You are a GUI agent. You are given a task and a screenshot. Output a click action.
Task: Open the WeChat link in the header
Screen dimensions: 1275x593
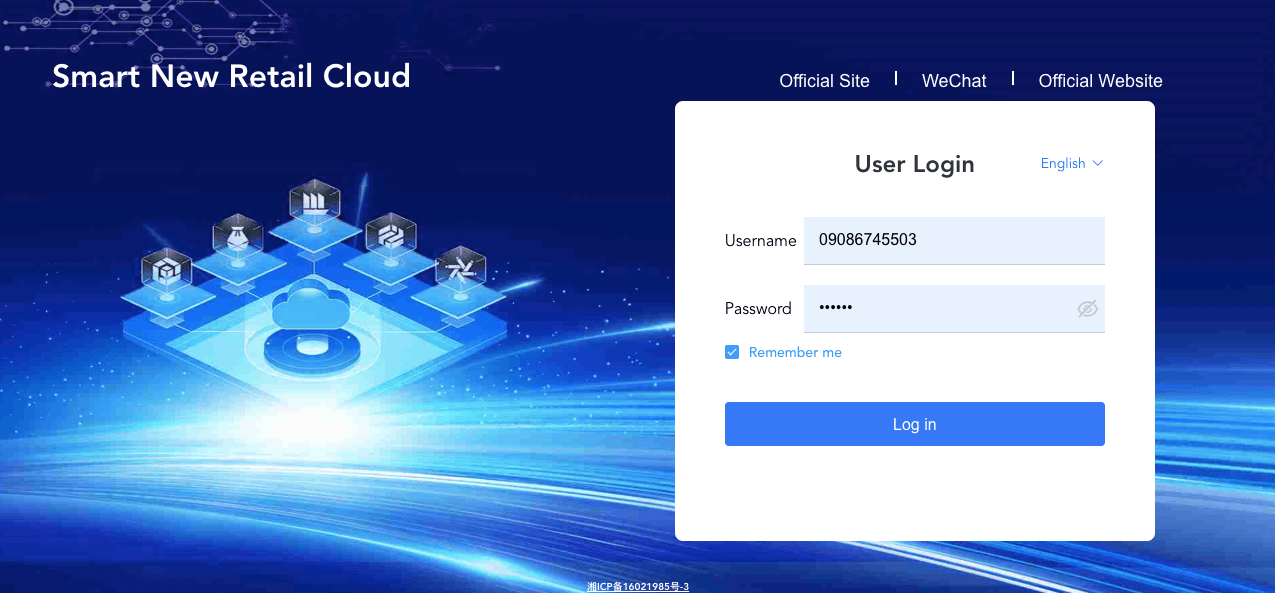click(954, 81)
